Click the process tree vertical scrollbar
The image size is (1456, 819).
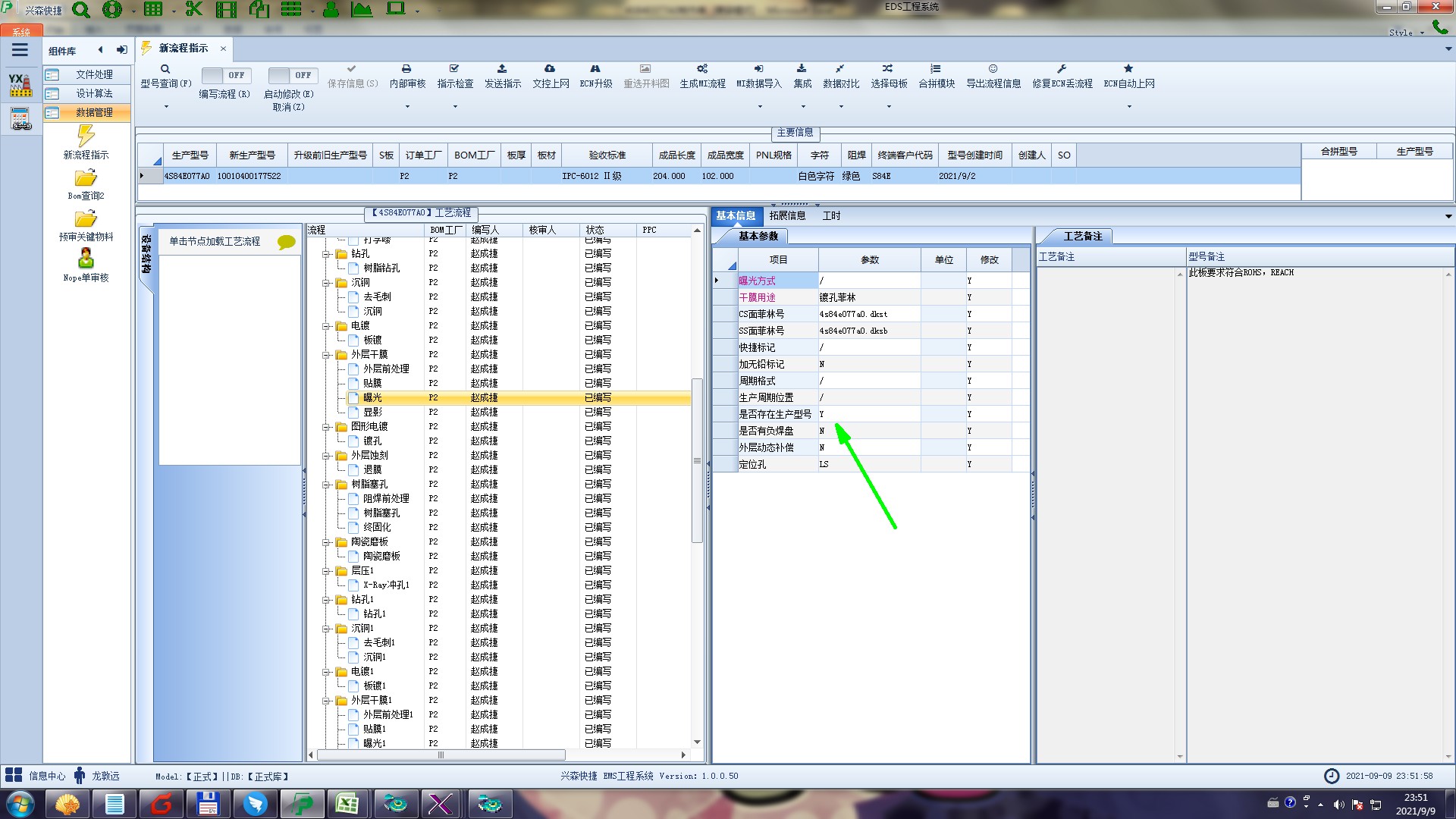697,460
